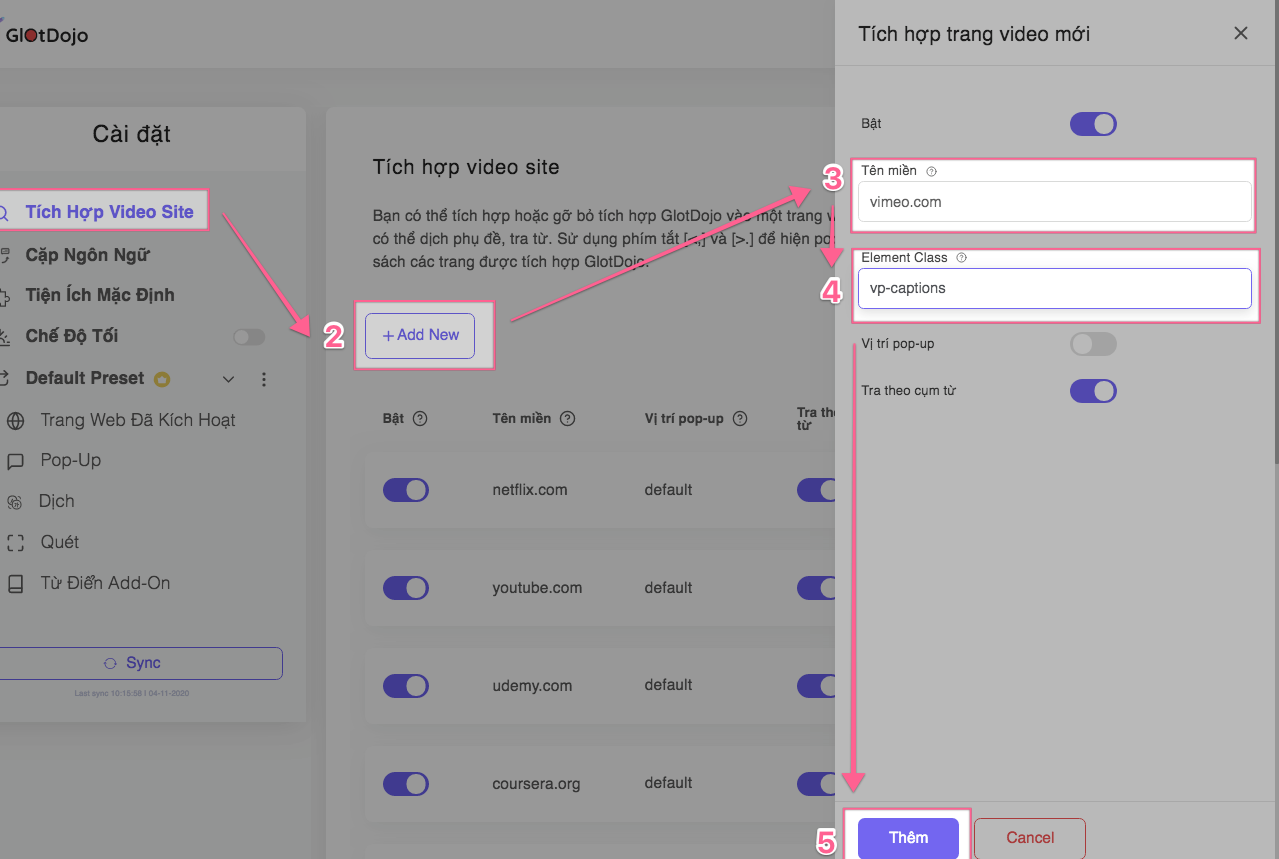Screen dimensions: 1279x859
Task: Click the globe icon for activated websites
Action: pos(15,421)
